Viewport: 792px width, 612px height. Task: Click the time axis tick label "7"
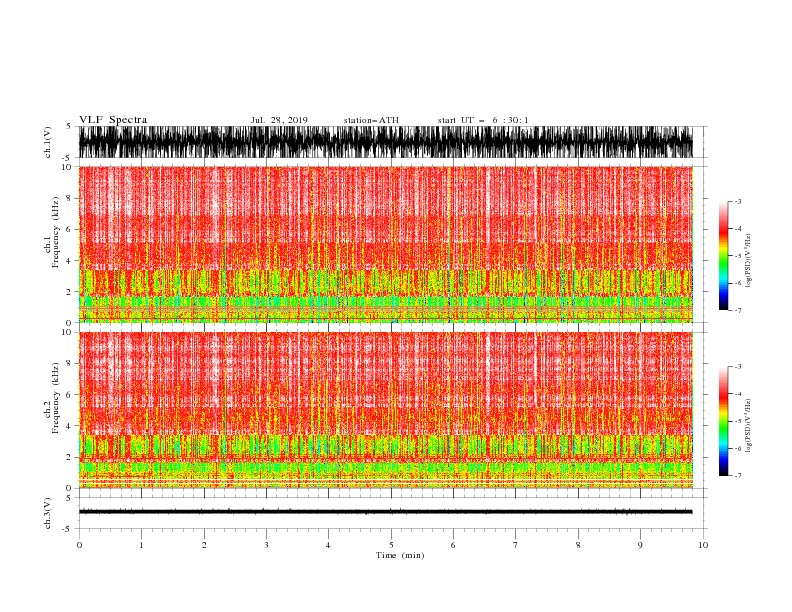click(516, 545)
